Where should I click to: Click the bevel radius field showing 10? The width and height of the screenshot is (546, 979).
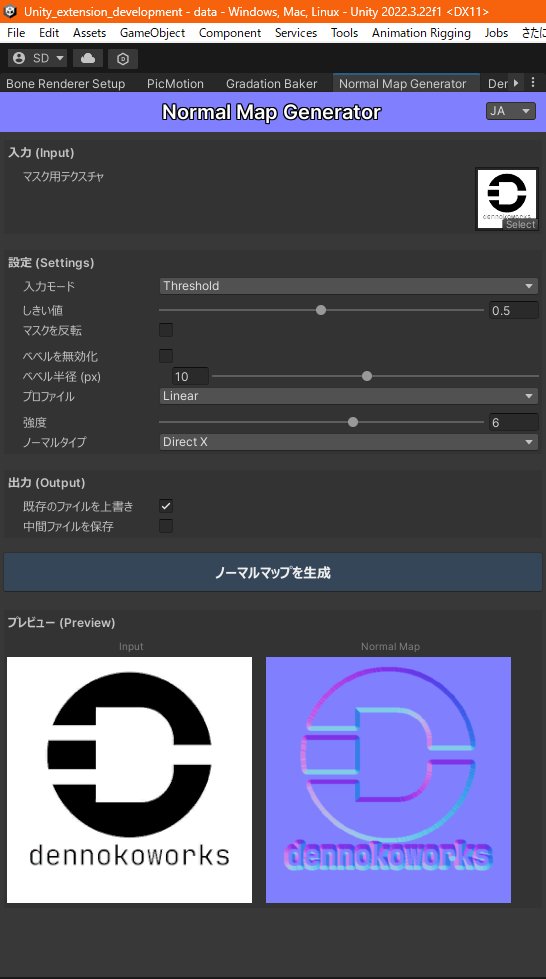pos(190,376)
